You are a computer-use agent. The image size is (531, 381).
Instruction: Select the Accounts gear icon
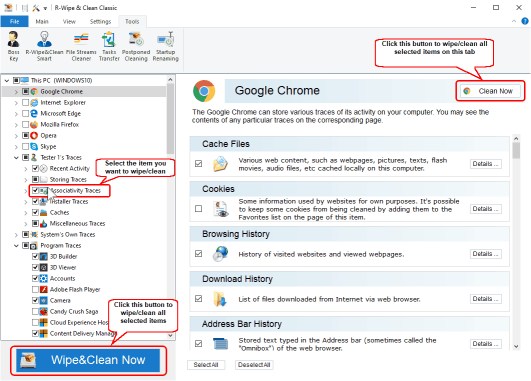(44, 279)
